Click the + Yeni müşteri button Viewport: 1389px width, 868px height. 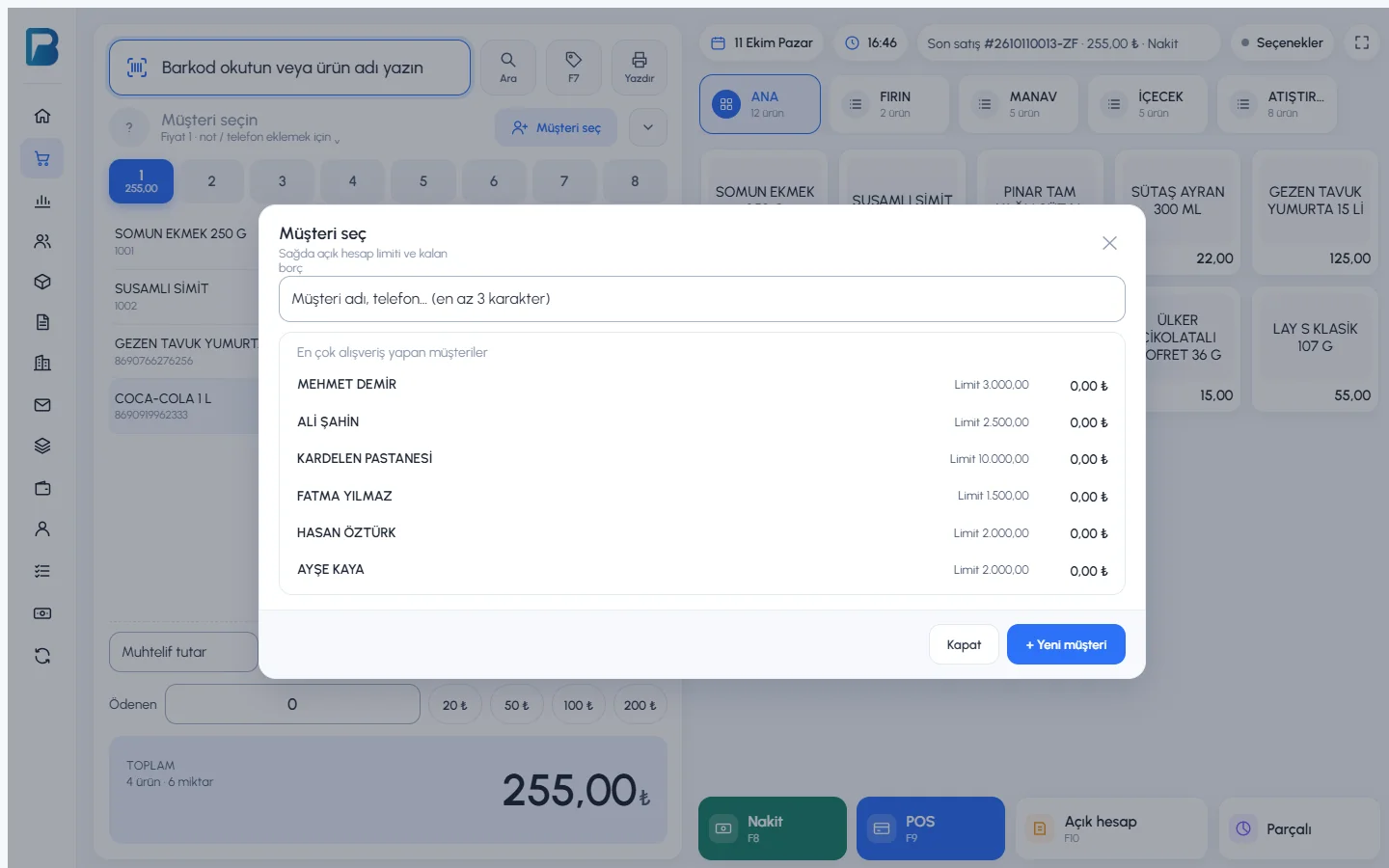click(x=1066, y=644)
